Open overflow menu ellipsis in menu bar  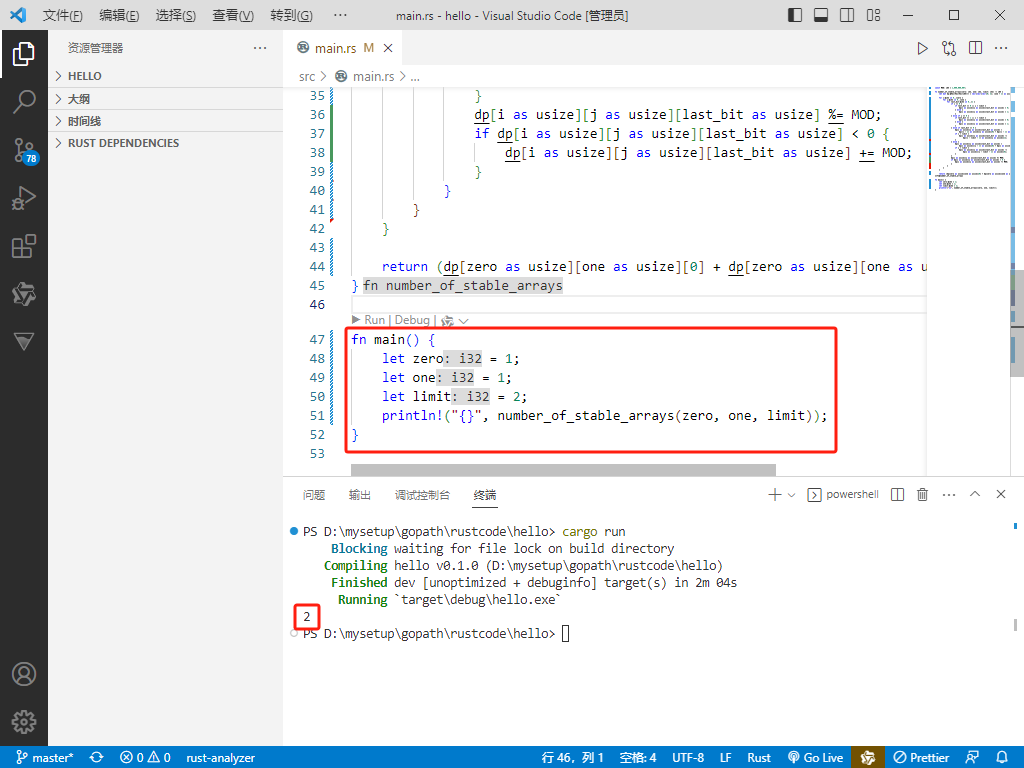[340, 15]
